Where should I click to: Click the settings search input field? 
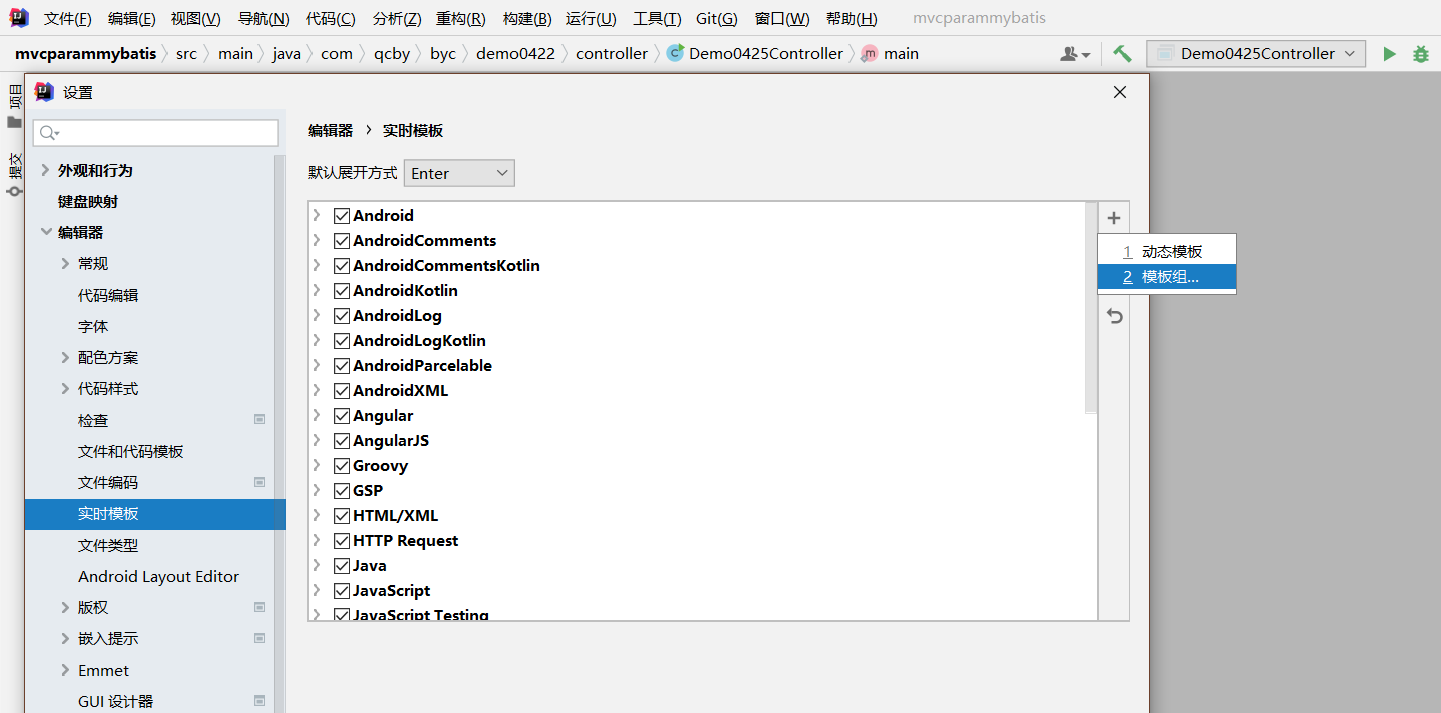click(156, 133)
